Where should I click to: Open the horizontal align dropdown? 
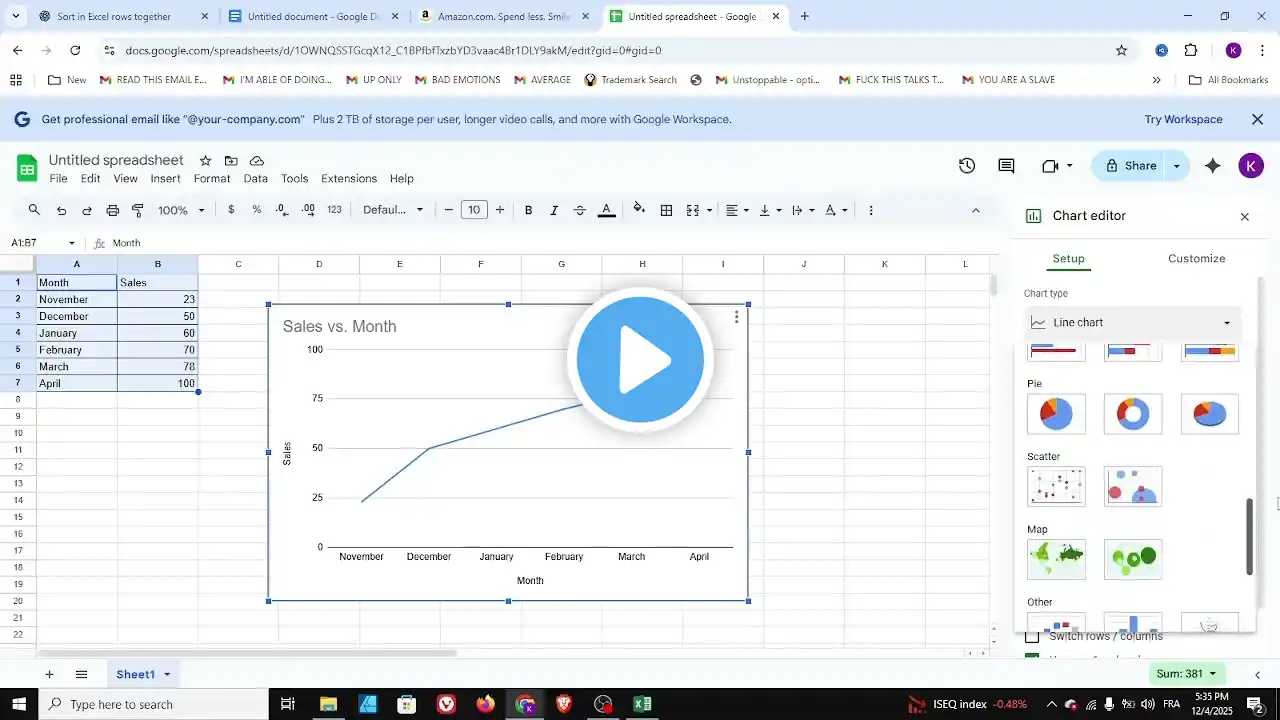point(737,210)
